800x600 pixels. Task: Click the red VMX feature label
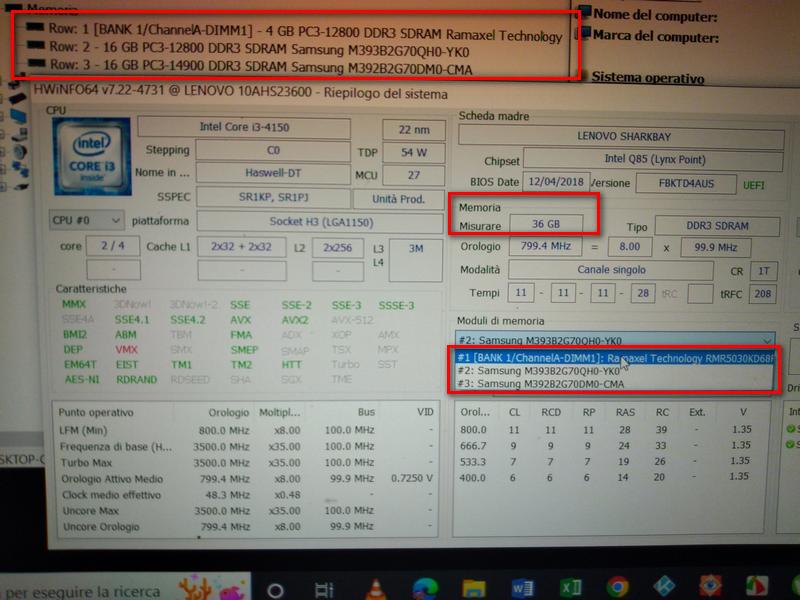pyautogui.click(x=126, y=349)
